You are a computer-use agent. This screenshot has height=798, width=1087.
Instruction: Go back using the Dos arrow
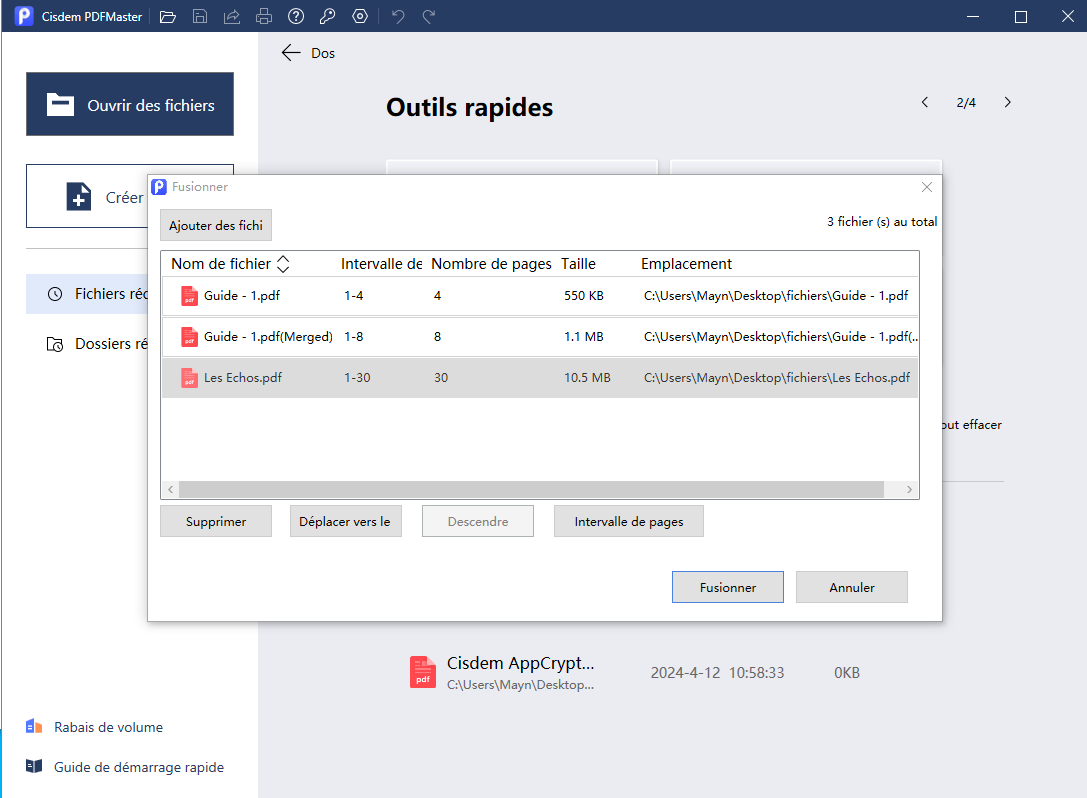[x=290, y=53]
